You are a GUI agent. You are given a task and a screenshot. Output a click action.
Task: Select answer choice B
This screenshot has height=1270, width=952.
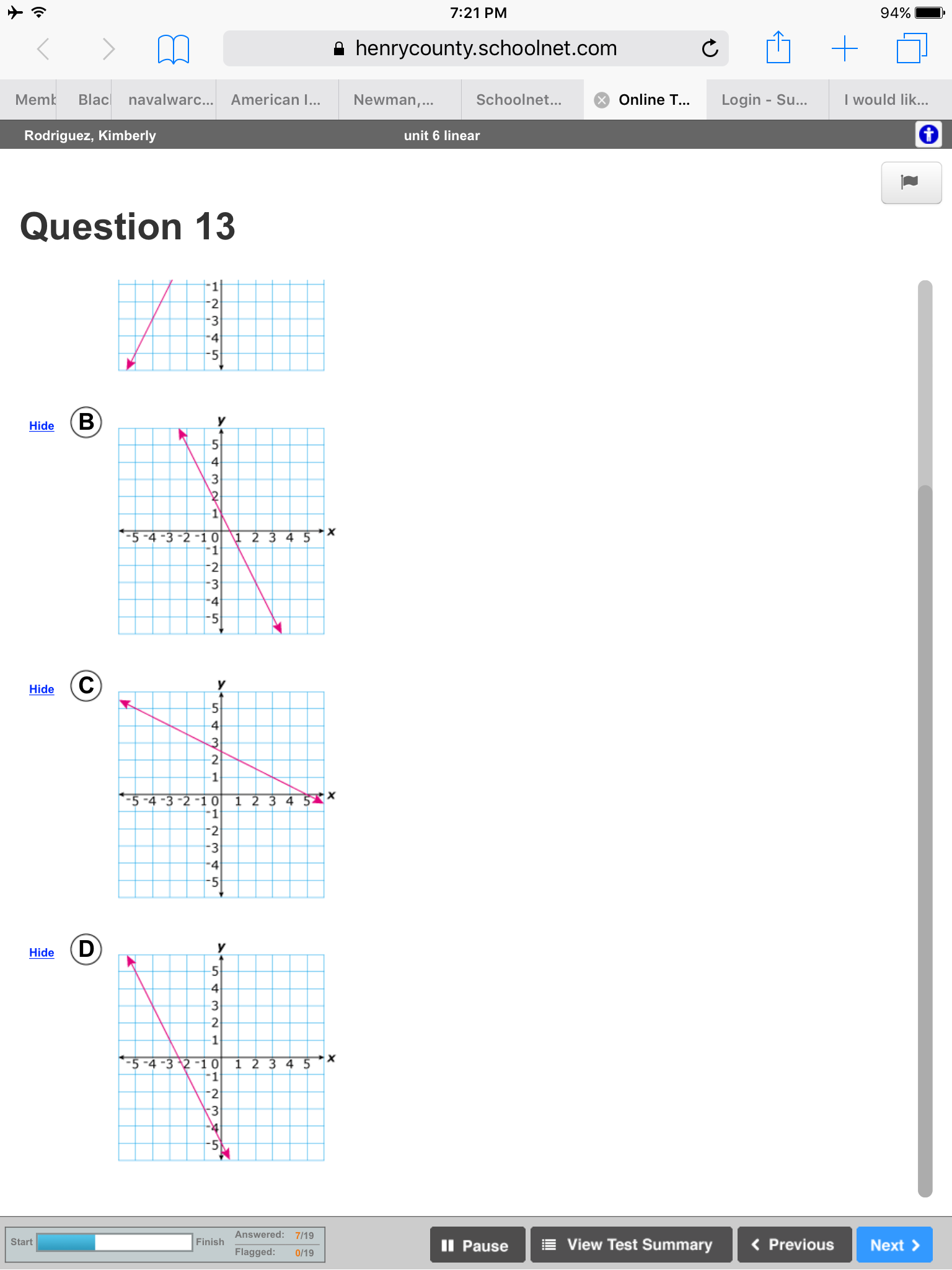86,422
